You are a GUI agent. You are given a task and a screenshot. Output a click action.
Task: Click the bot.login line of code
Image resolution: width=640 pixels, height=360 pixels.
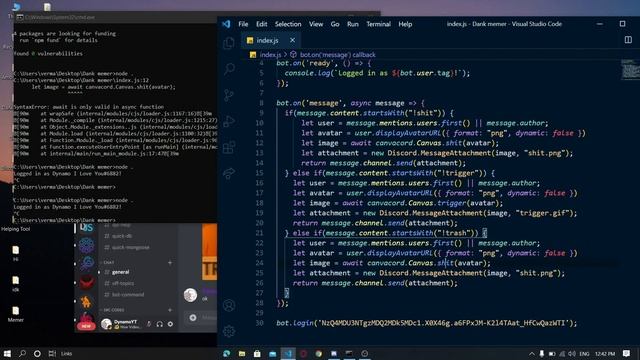(427, 323)
